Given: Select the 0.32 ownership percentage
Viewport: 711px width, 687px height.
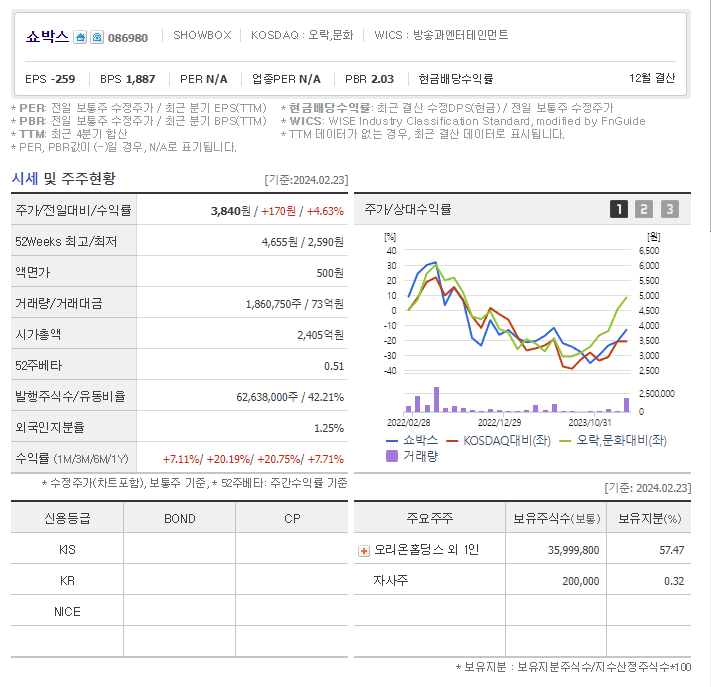Looking at the screenshot, I should 674,581.
